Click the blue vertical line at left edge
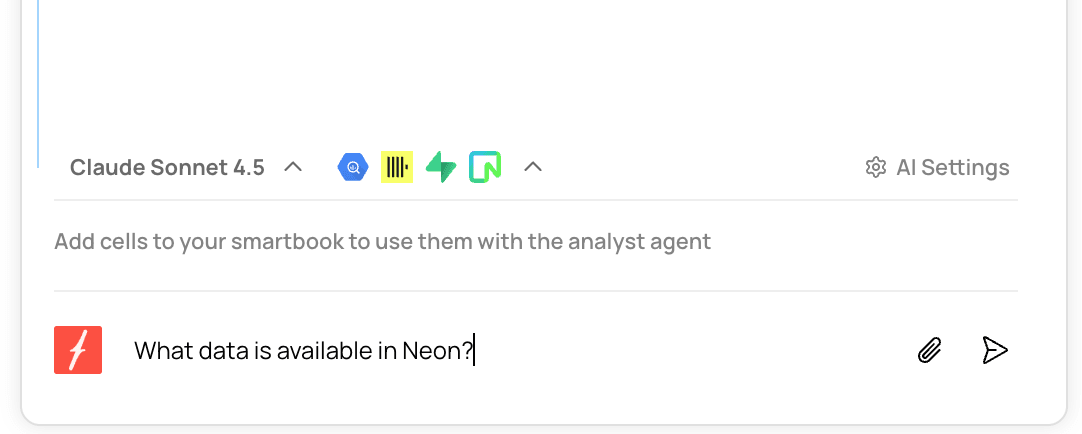 pos(38,80)
